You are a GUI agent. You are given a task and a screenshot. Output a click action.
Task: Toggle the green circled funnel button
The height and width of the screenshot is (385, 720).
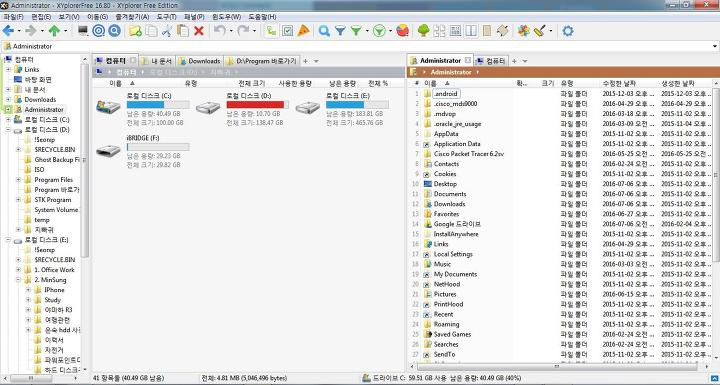pyautogui.click(x=379, y=31)
